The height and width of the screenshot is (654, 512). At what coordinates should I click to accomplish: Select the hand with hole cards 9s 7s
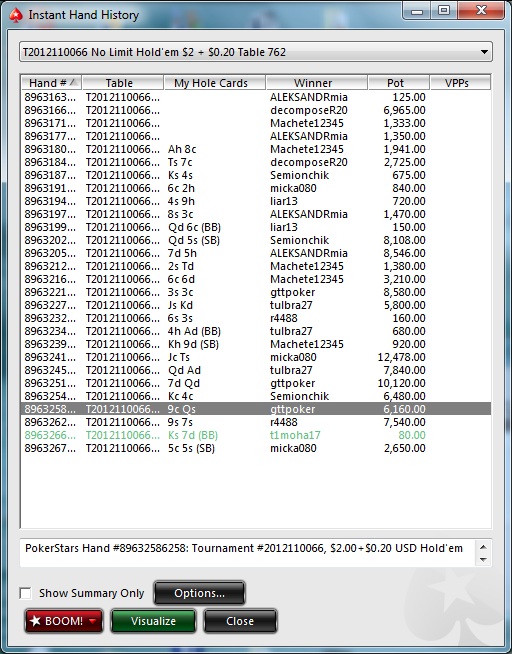tap(256, 422)
